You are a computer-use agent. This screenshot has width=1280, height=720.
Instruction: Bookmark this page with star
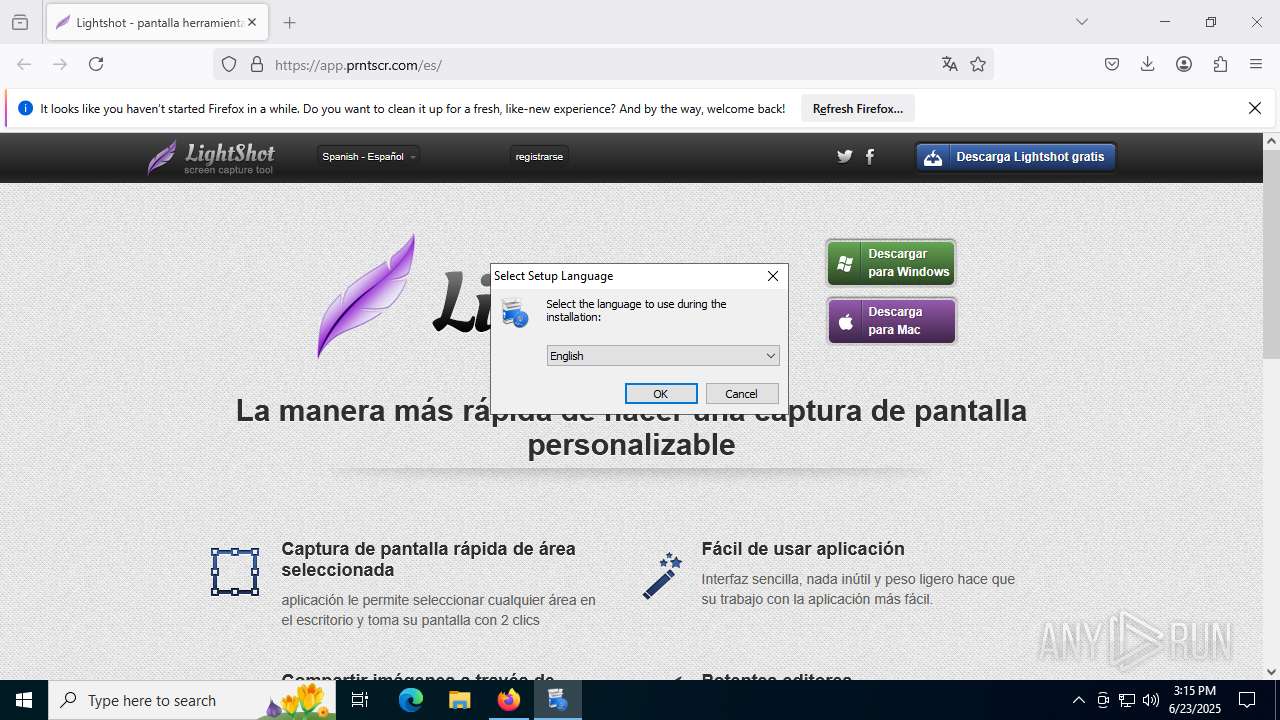(x=978, y=64)
